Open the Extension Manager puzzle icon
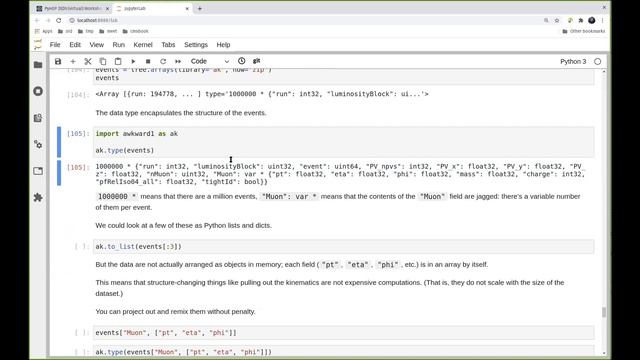This screenshot has height=360, width=640. point(38,198)
